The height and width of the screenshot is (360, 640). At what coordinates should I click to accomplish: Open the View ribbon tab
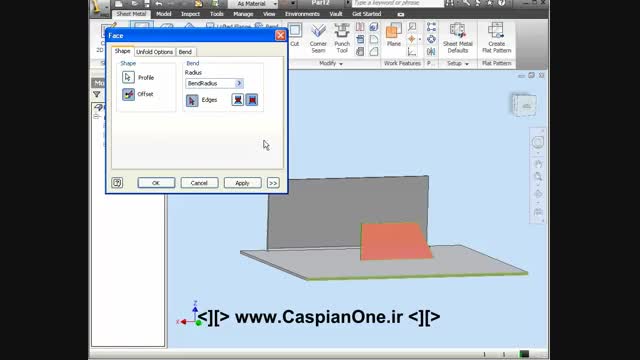(x=269, y=14)
